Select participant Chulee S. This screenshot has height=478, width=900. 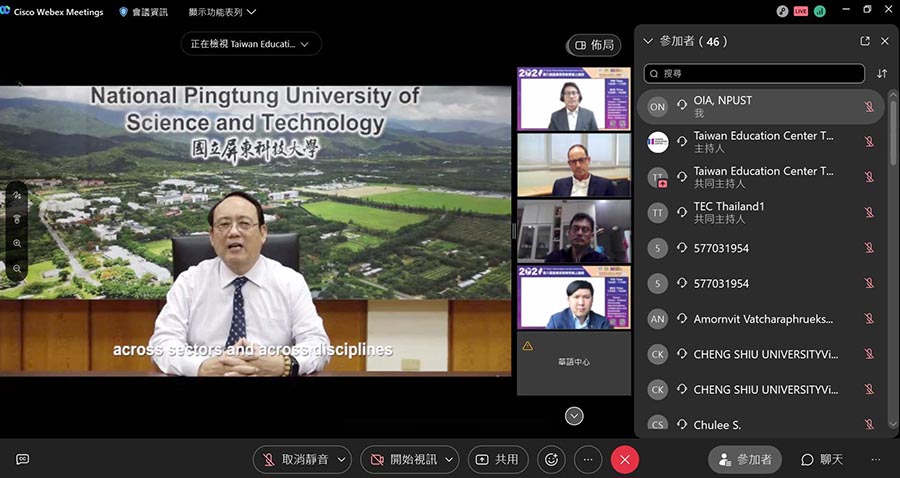pyautogui.click(x=761, y=423)
